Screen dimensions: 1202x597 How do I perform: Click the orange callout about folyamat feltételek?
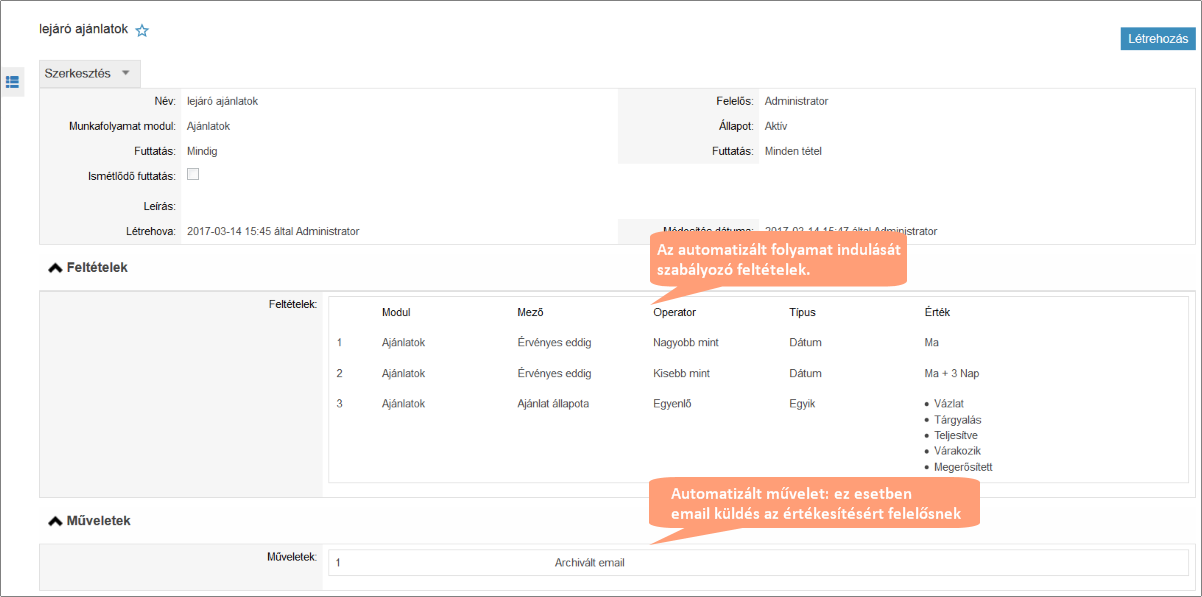(777, 261)
